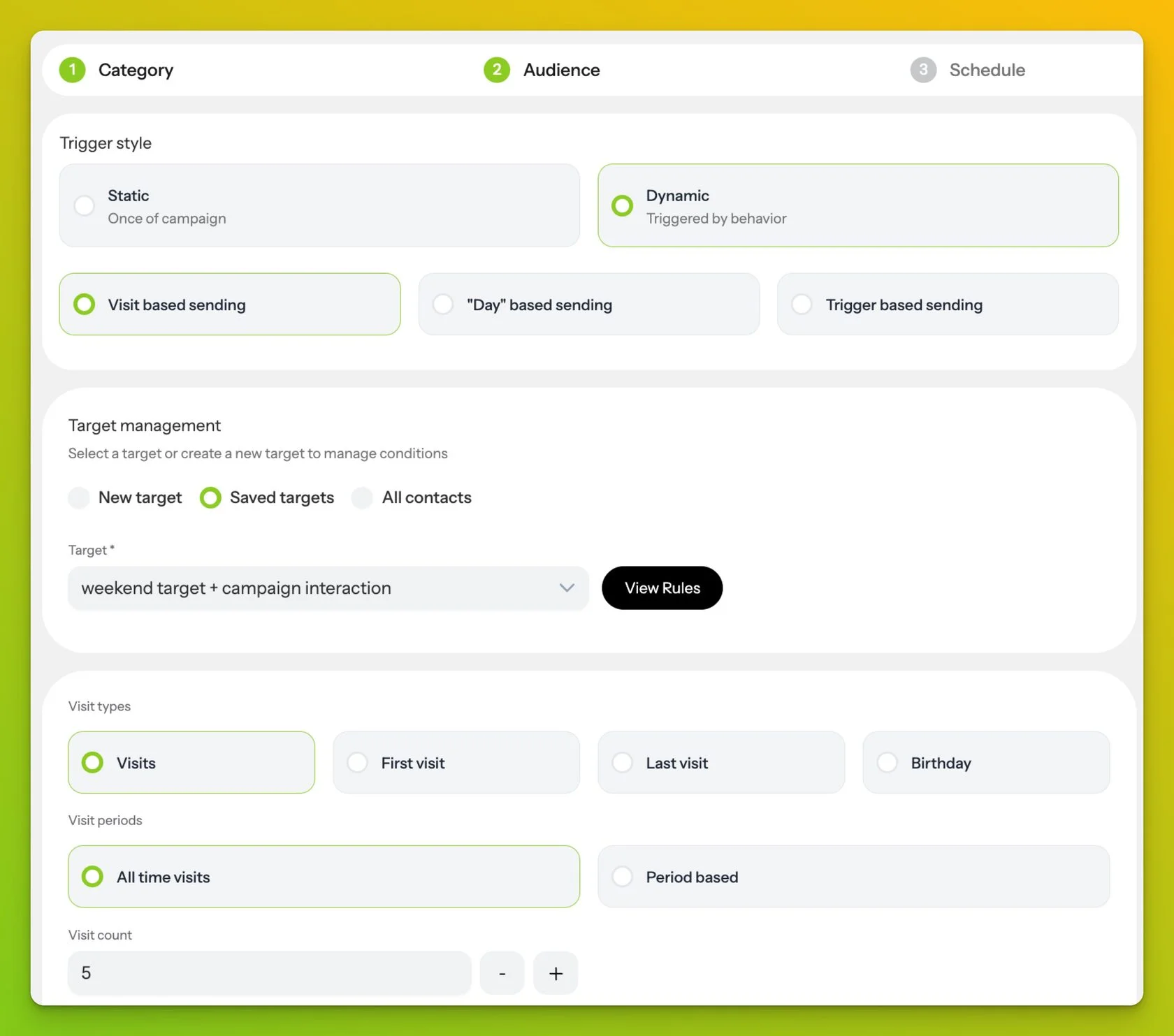Enable Trigger based sending
Screen dimensions: 1174x1036
(x=948, y=305)
